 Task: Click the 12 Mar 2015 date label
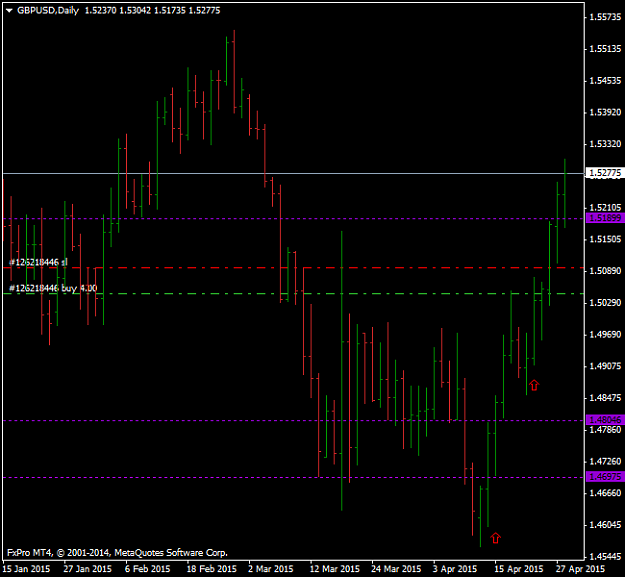coord(334,569)
